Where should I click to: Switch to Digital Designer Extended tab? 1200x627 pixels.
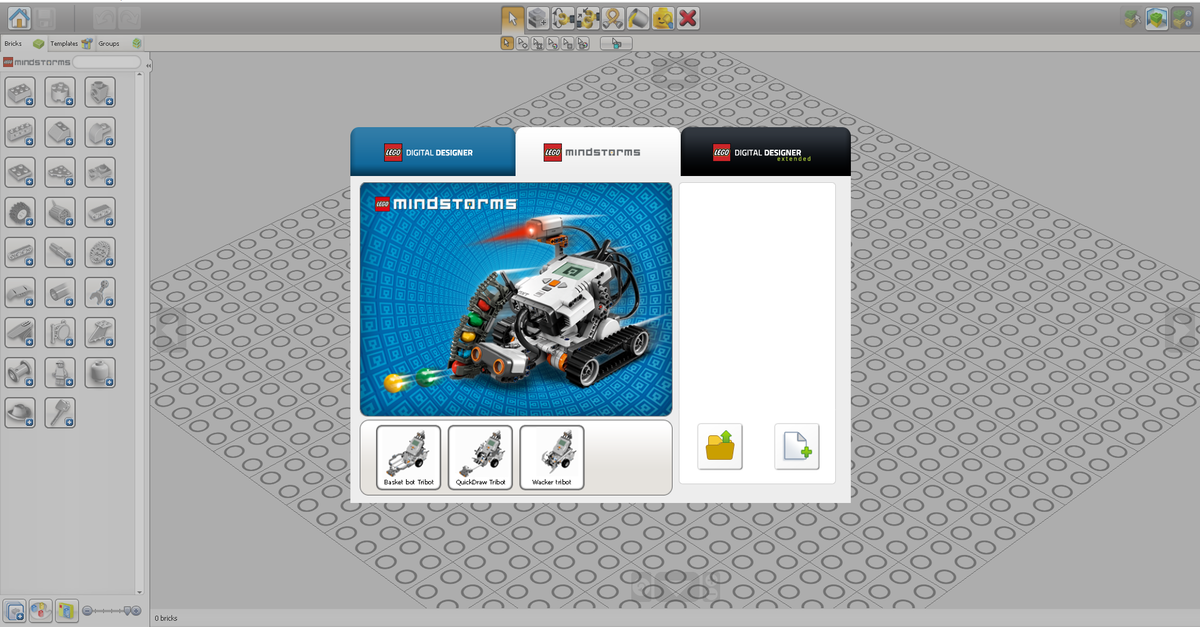(766, 152)
